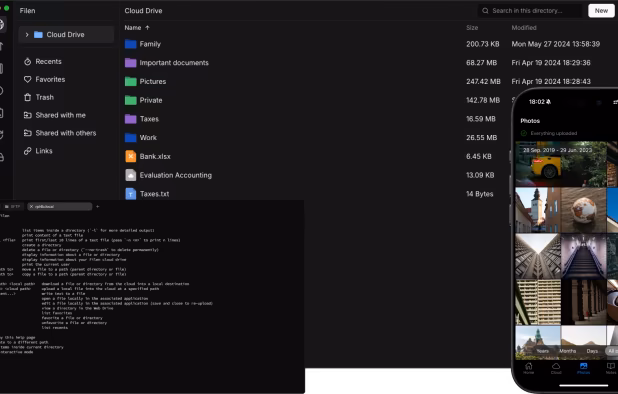Image resolution: width=618 pixels, height=394 pixels.
Task: Open the blue Work folder icon
Action: (x=130, y=138)
